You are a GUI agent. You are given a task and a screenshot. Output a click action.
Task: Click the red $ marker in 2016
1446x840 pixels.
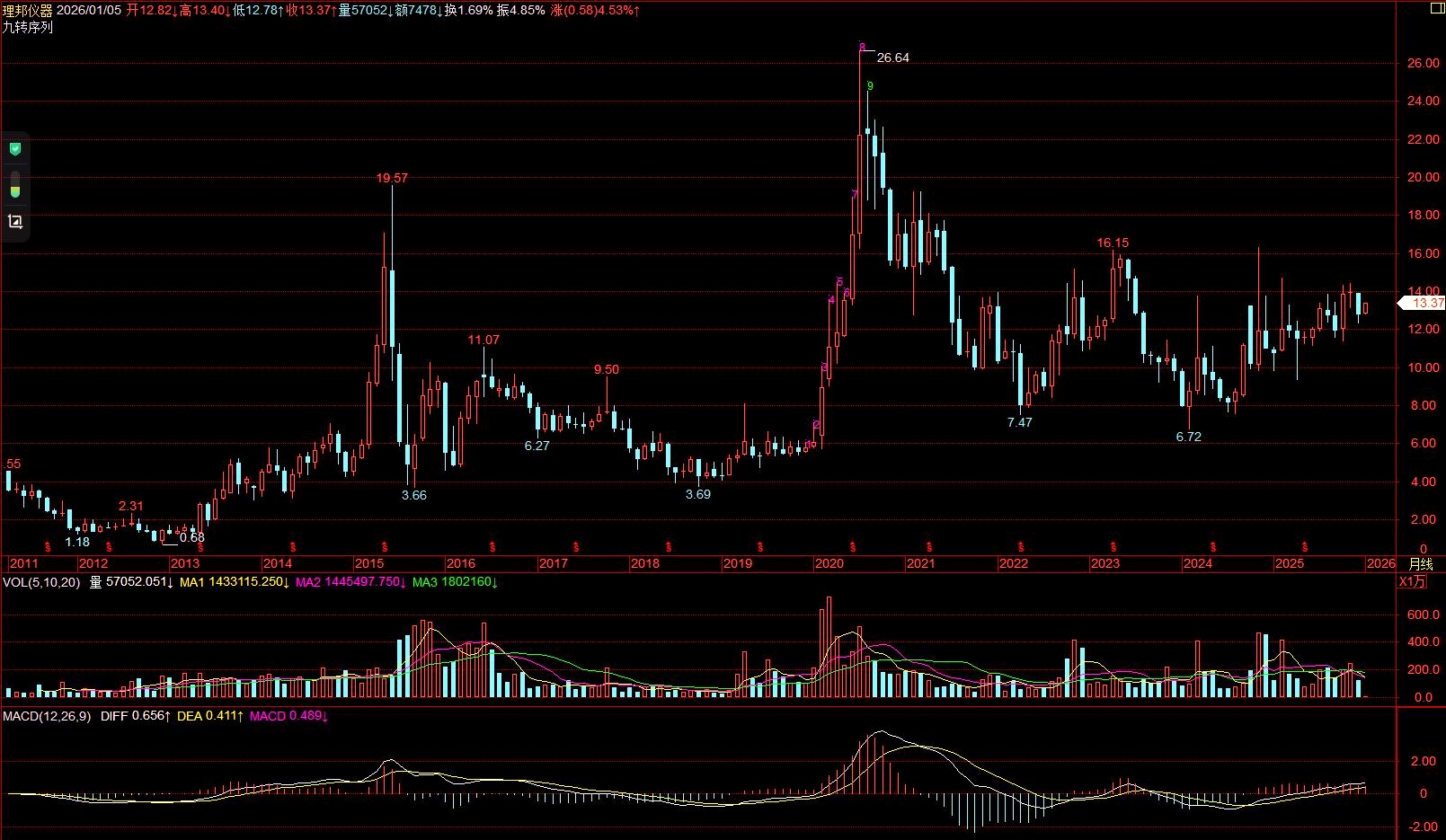point(492,546)
